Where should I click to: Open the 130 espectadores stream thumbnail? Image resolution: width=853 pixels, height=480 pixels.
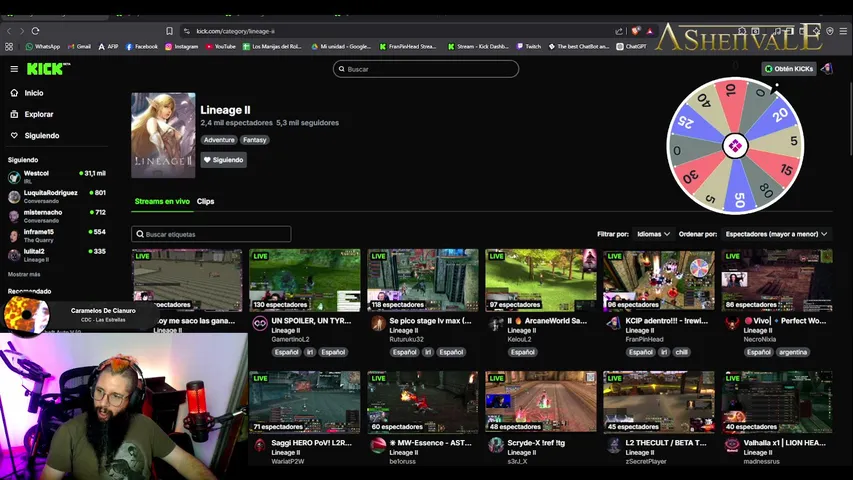pos(305,280)
